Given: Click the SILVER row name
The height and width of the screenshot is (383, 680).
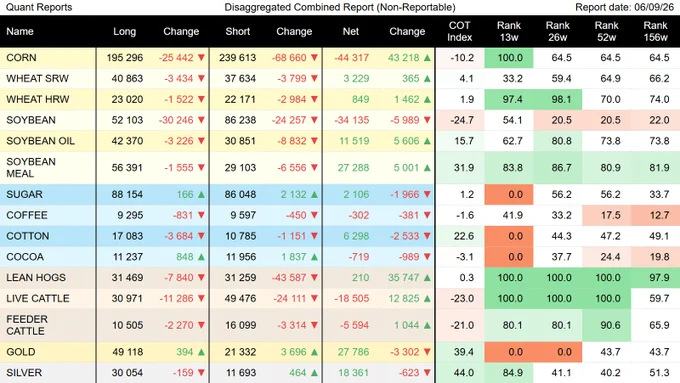Looking at the screenshot, I should tap(24, 373).
